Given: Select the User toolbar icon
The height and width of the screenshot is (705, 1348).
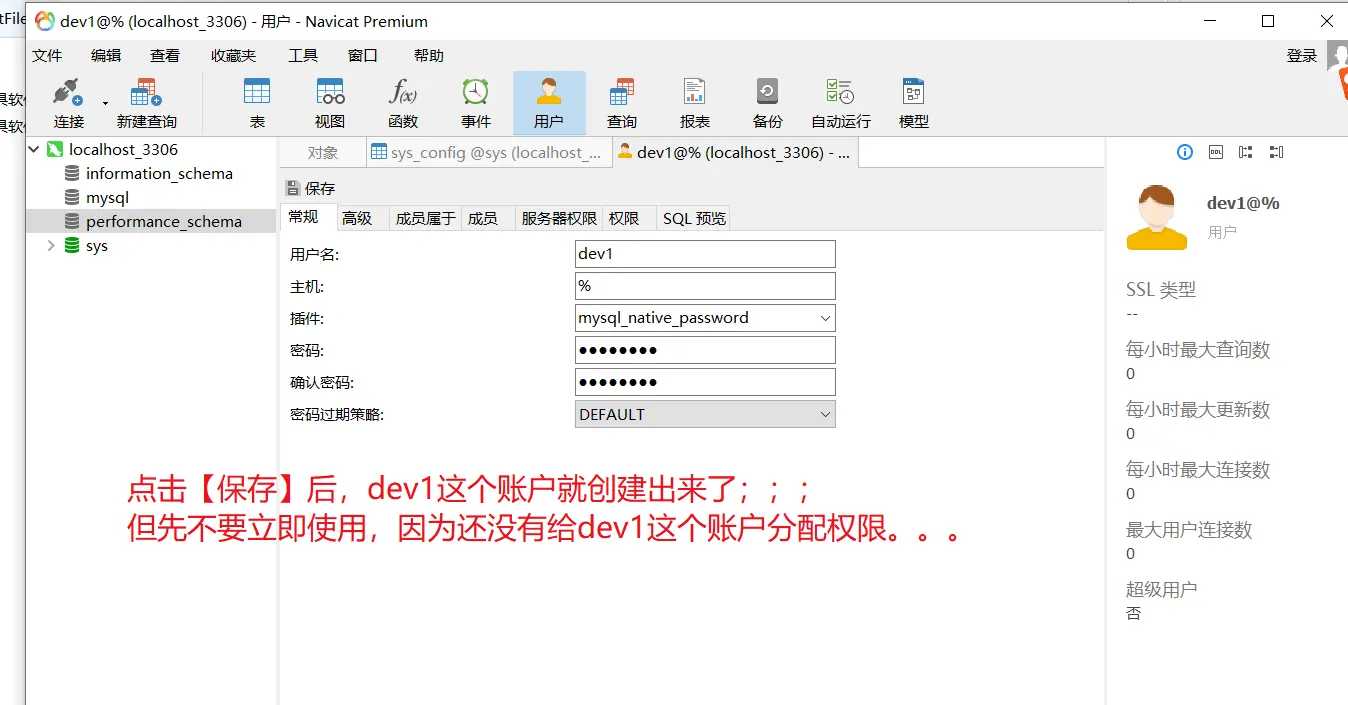Looking at the screenshot, I should tap(549, 103).
